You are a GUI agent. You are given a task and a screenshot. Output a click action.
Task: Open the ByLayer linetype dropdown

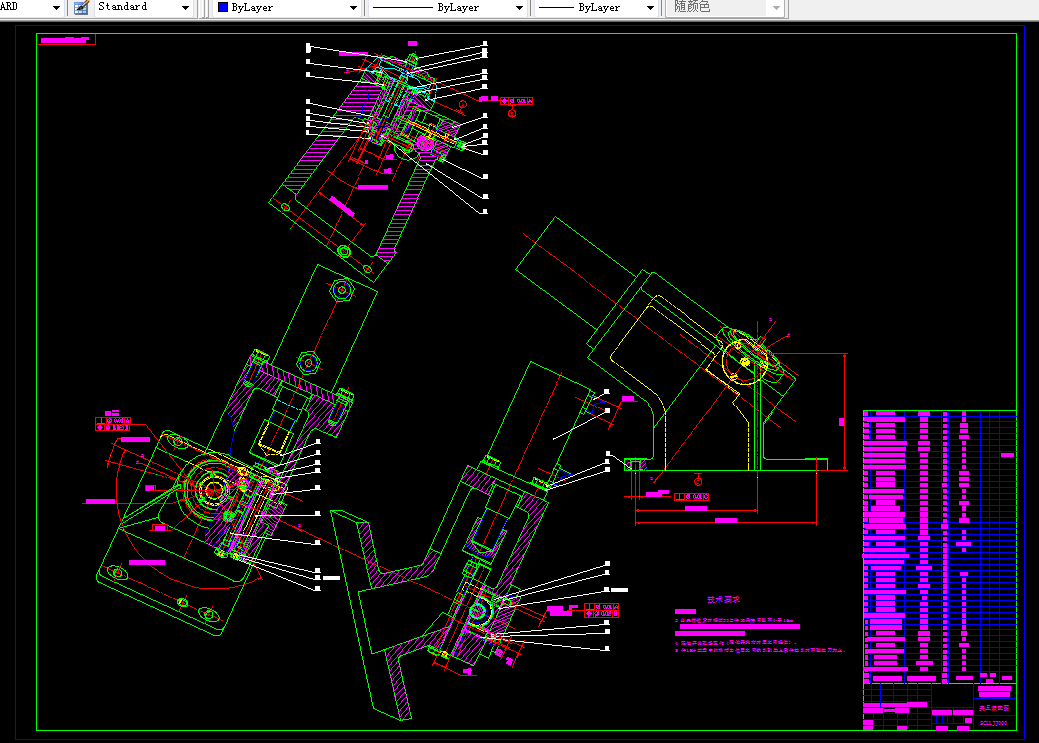(x=447, y=8)
